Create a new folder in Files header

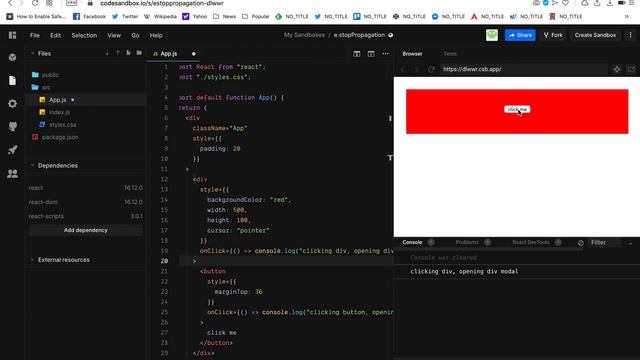(139, 53)
